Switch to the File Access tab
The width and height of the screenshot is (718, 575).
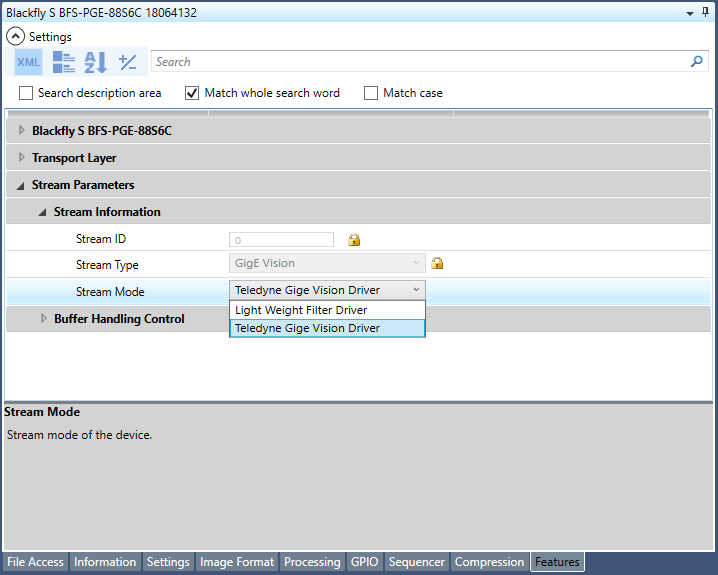[x=35, y=562]
